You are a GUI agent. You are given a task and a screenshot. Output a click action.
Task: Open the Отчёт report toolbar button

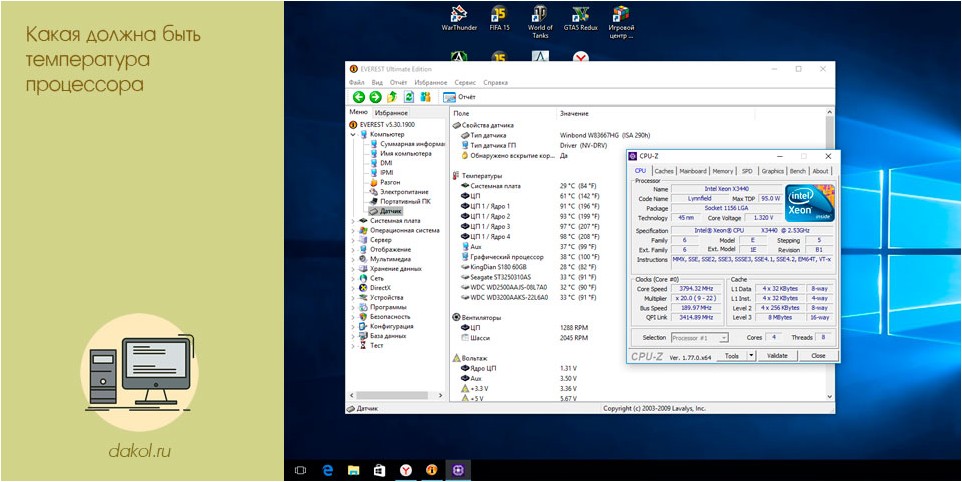point(460,97)
